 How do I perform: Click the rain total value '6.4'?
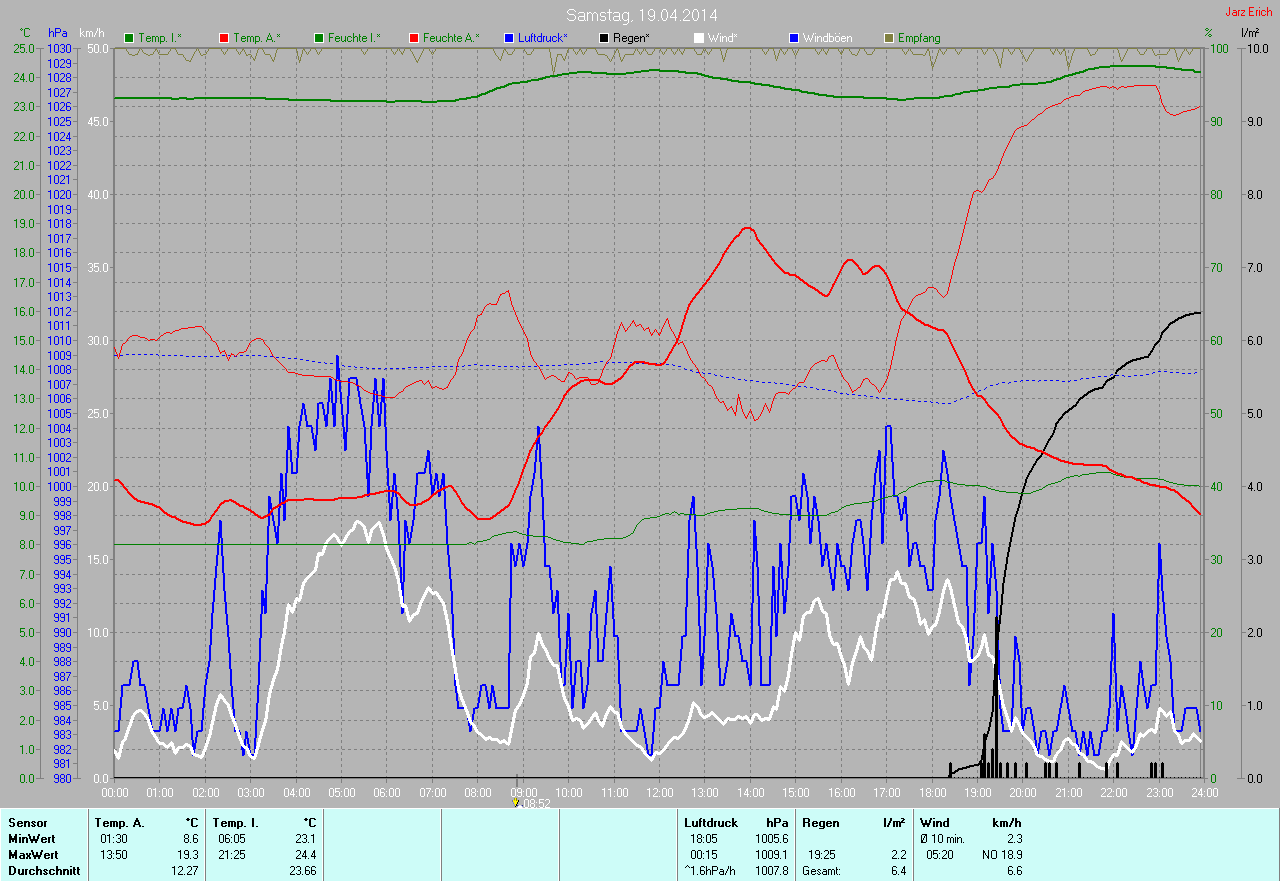point(897,870)
